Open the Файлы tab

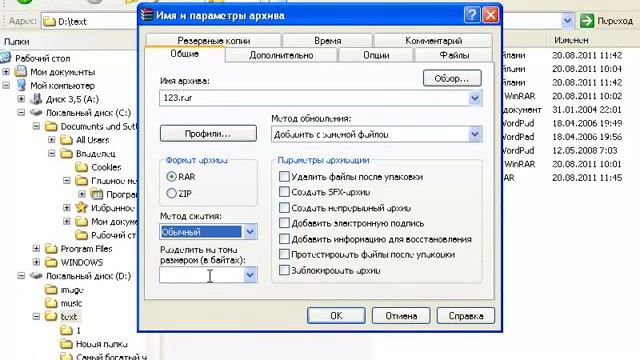454,55
